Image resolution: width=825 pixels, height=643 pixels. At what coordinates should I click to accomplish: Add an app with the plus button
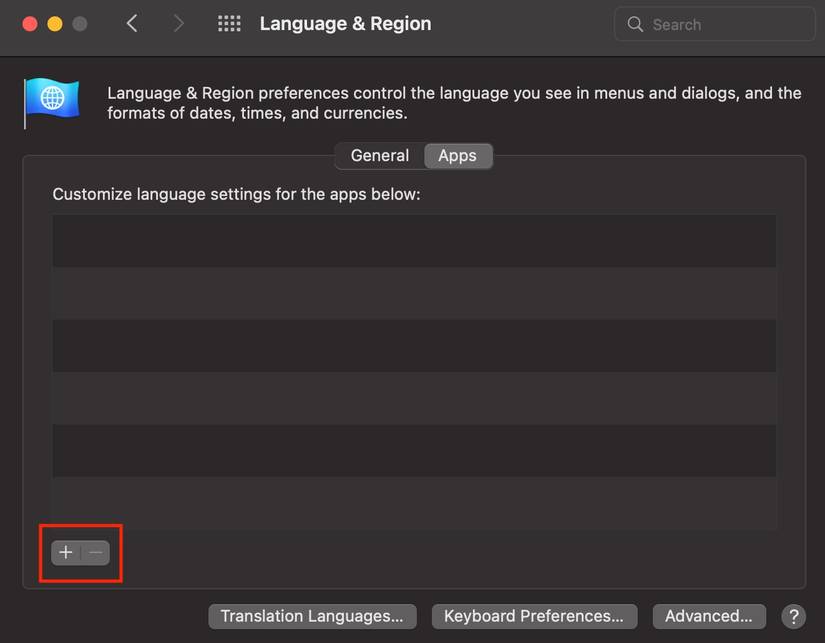(x=64, y=552)
